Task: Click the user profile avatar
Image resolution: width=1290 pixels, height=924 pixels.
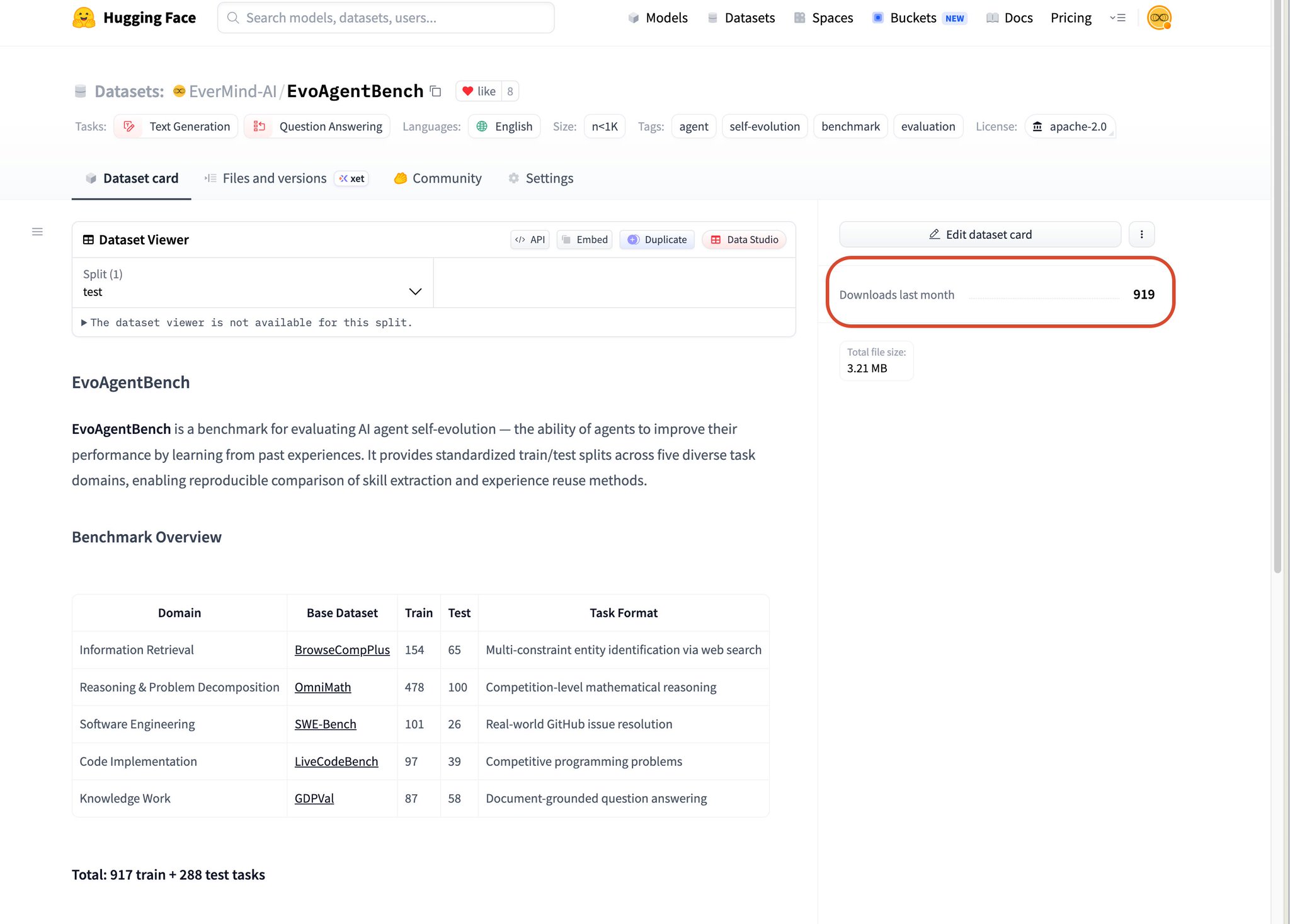Action: point(1159,18)
